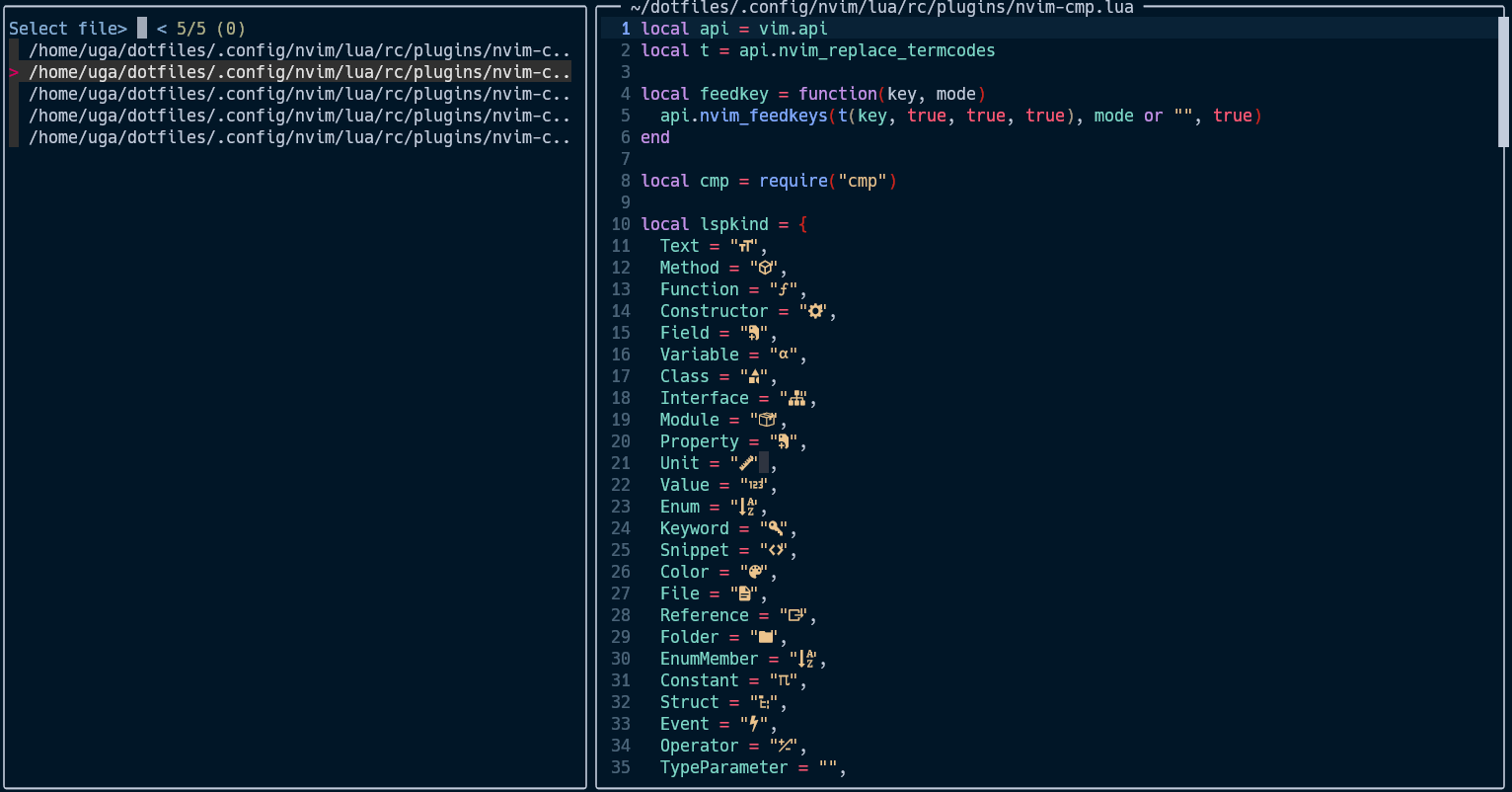The width and height of the screenshot is (1512, 792).
Task: Click the Keyword key icon on line 24
Action: click(x=776, y=527)
